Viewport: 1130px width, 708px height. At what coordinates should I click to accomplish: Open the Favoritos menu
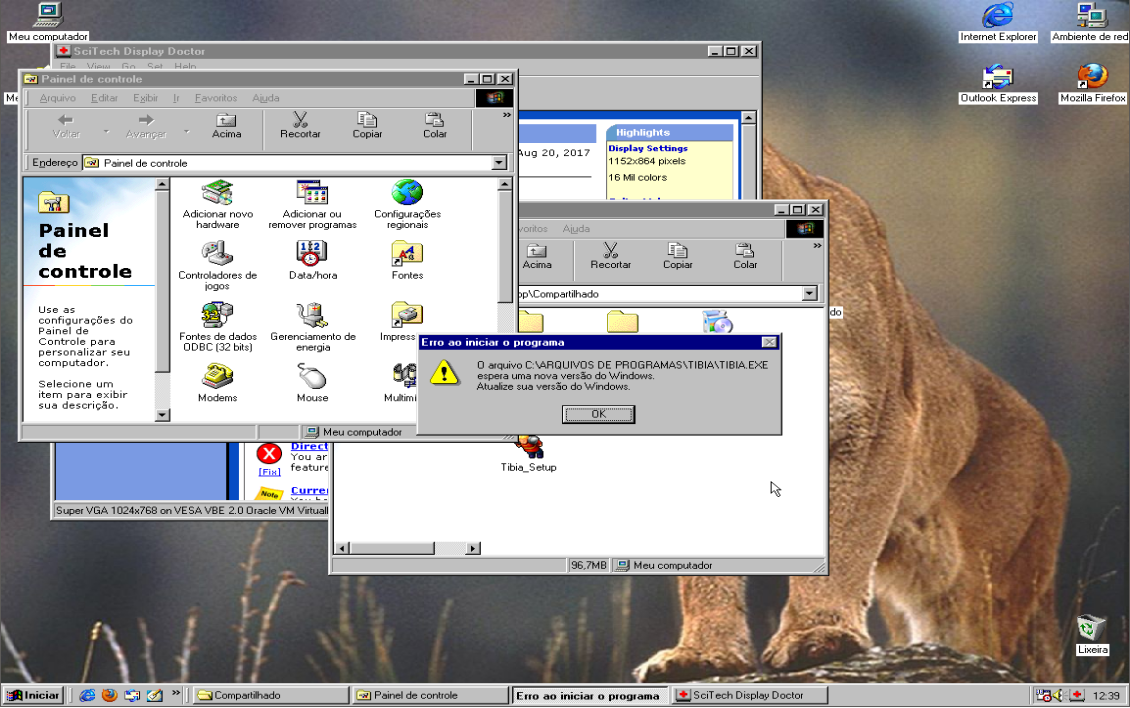pyautogui.click(x=216, y=98)
